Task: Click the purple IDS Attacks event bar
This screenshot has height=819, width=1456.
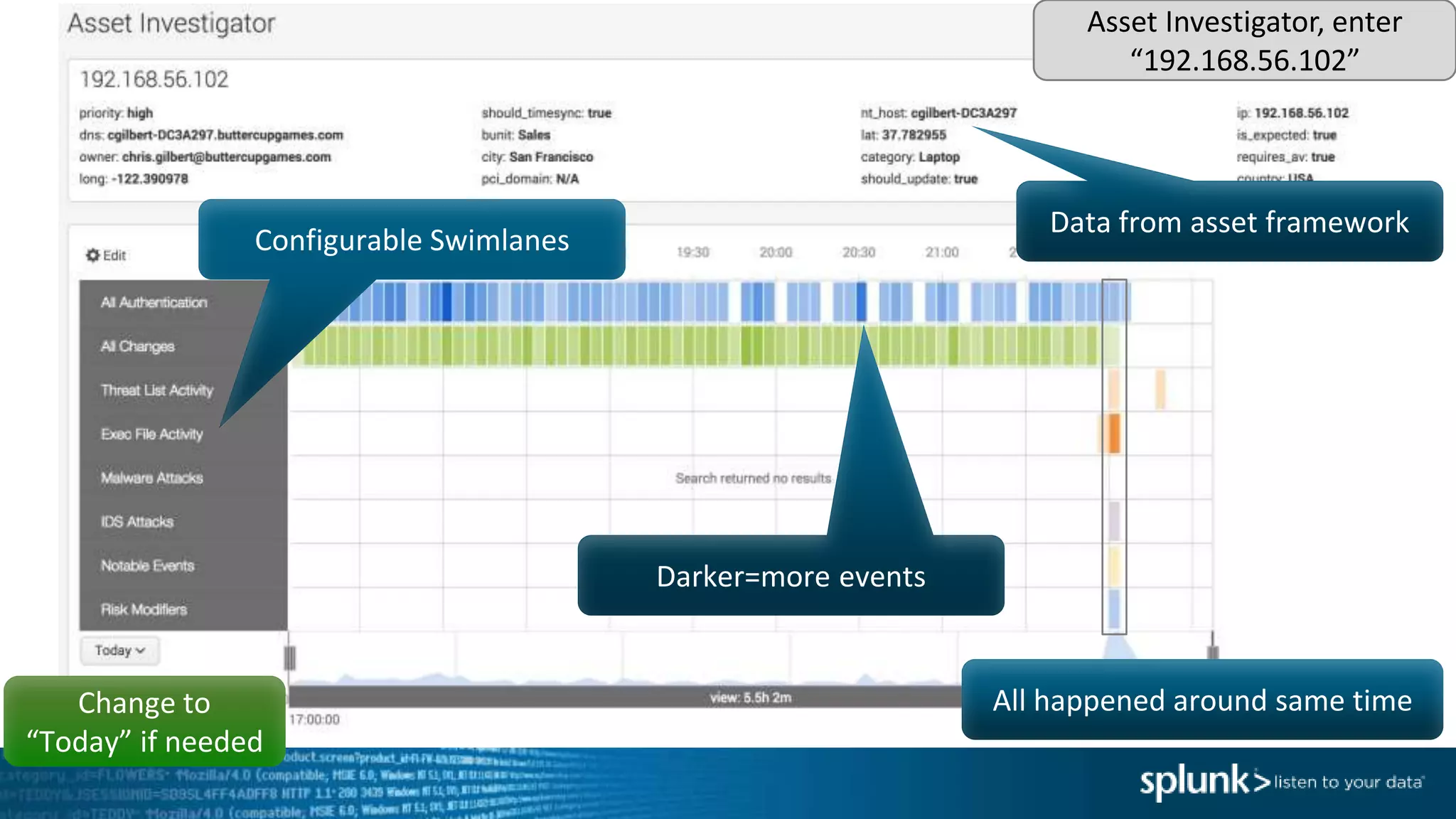Action: point(1114,521)
